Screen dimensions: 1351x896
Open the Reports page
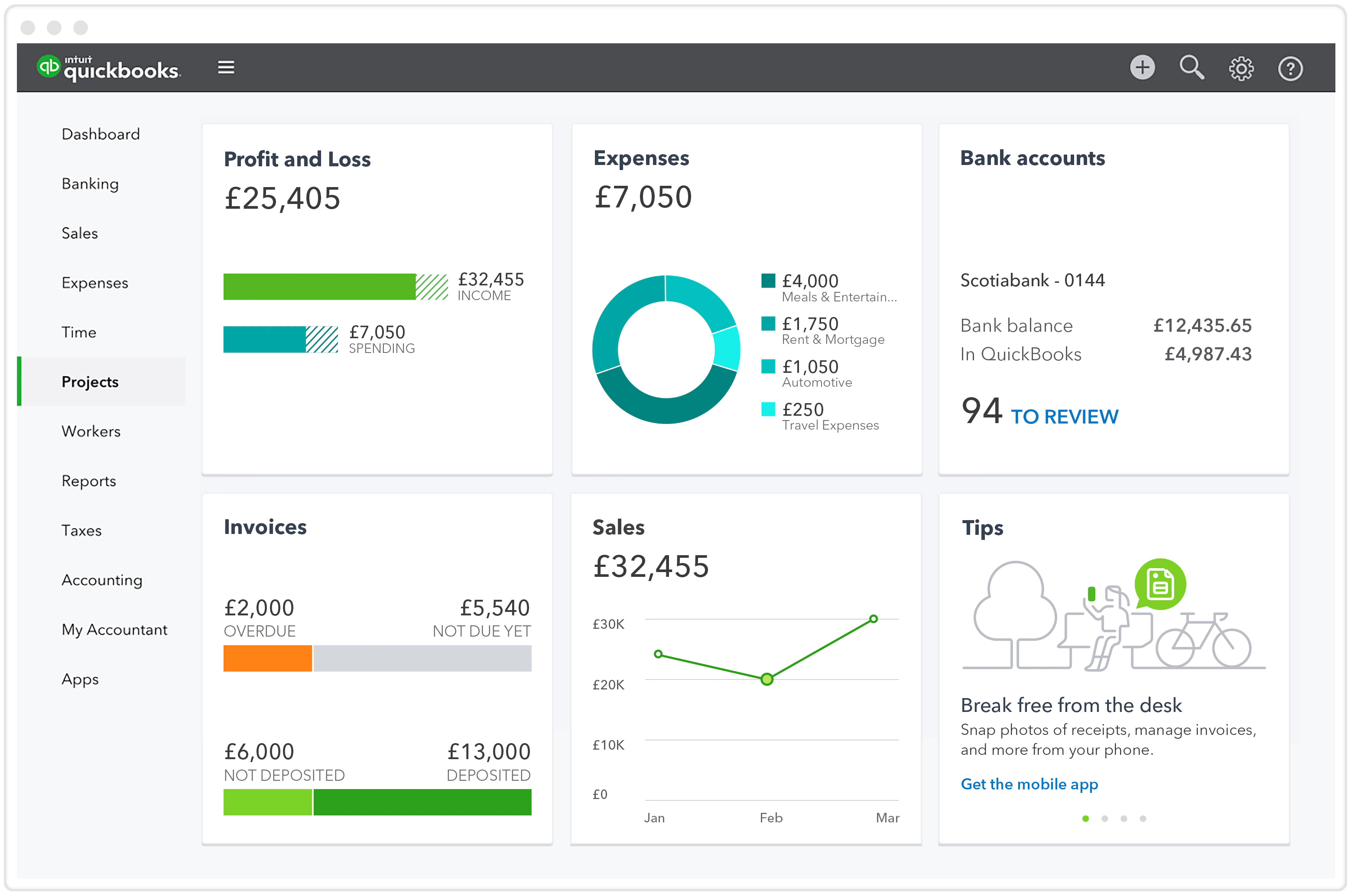(x=89, y=481)
